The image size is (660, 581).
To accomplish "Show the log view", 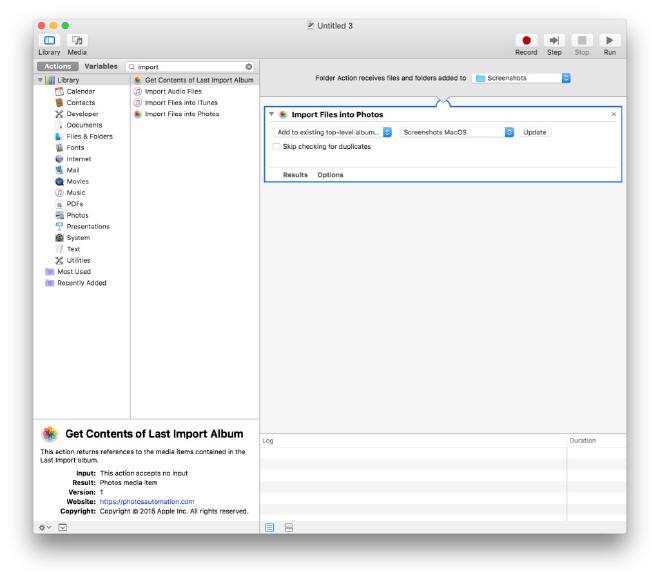I will tap(269, 528).
